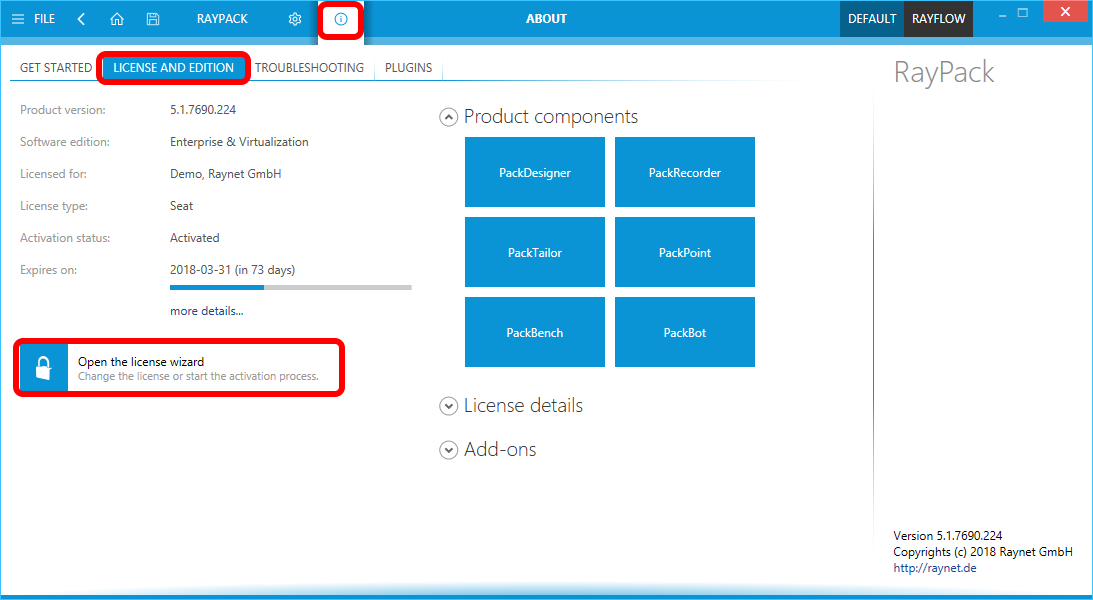
Task: Click the 'Enterprise & Virtualization' edition text
Action: (x=239, y=141)
